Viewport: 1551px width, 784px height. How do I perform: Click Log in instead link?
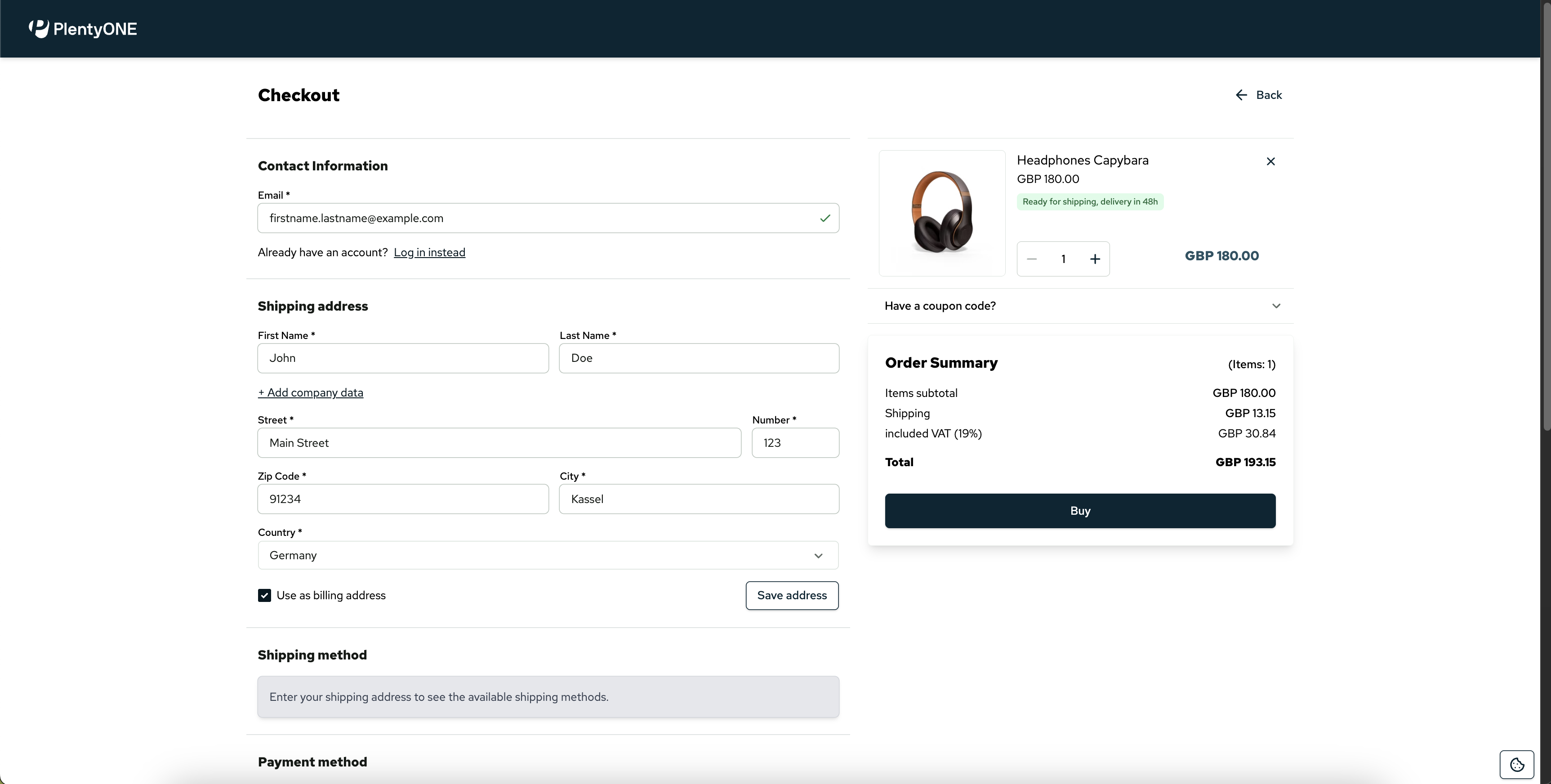click(429, 252)
